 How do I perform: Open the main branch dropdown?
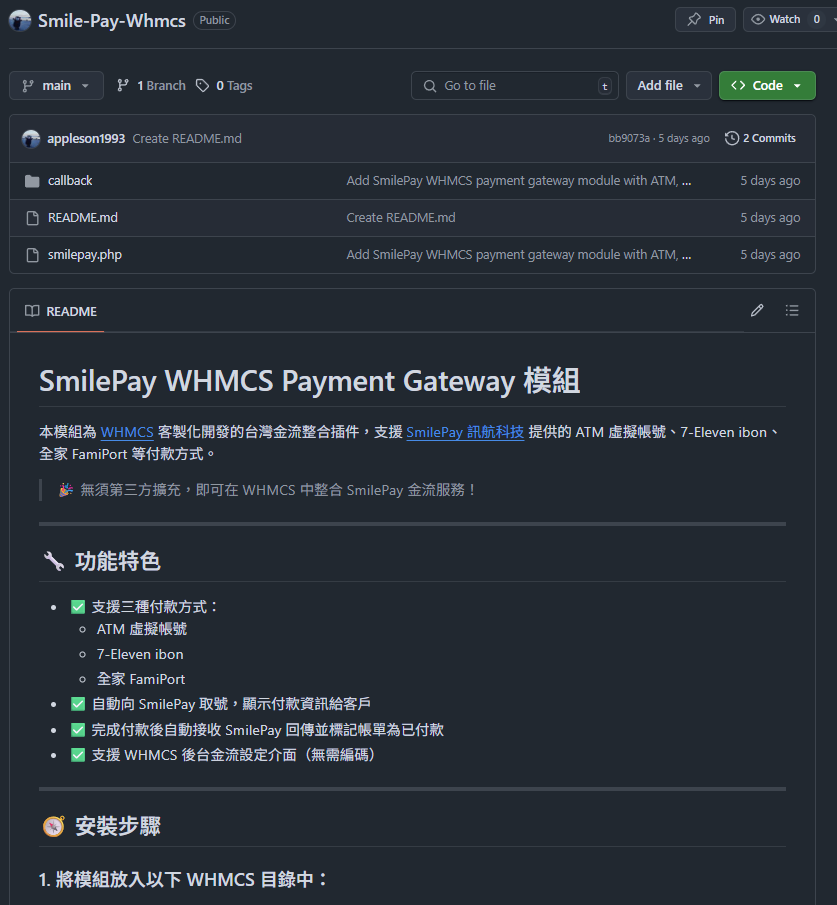pyautogui.click(x=56, y=86)
